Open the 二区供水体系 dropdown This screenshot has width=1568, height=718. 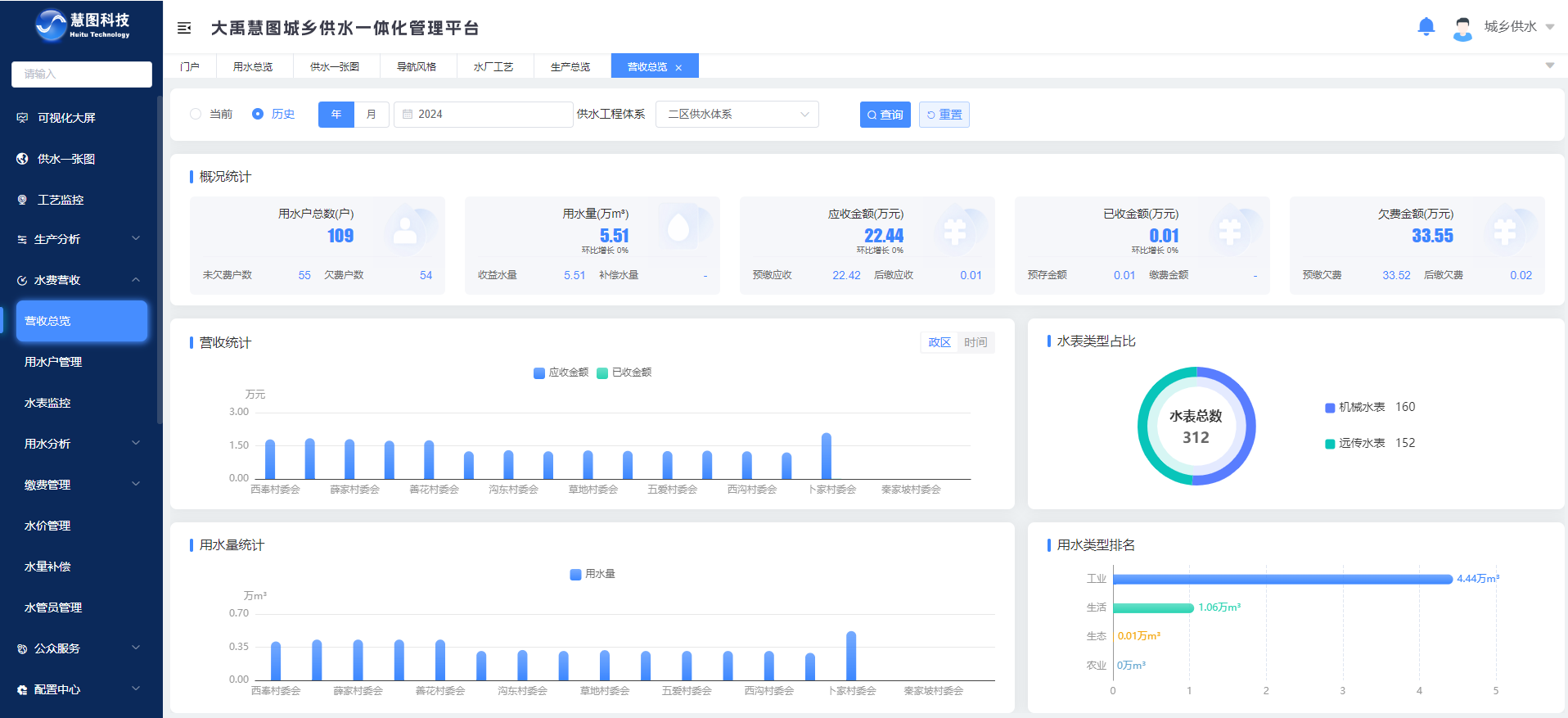pos(737,115)
